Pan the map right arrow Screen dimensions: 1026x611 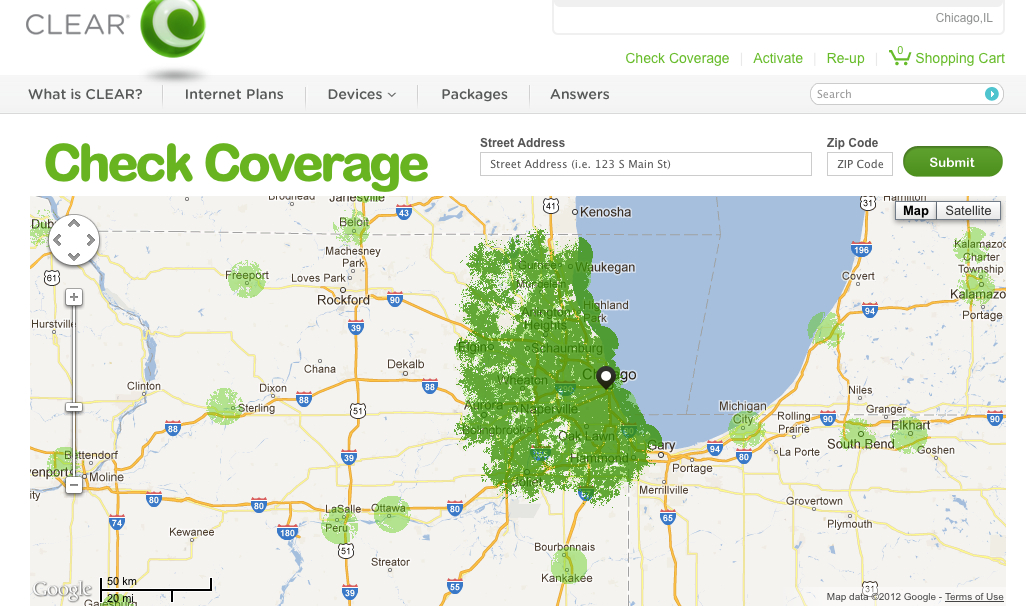tap(90, 240)
